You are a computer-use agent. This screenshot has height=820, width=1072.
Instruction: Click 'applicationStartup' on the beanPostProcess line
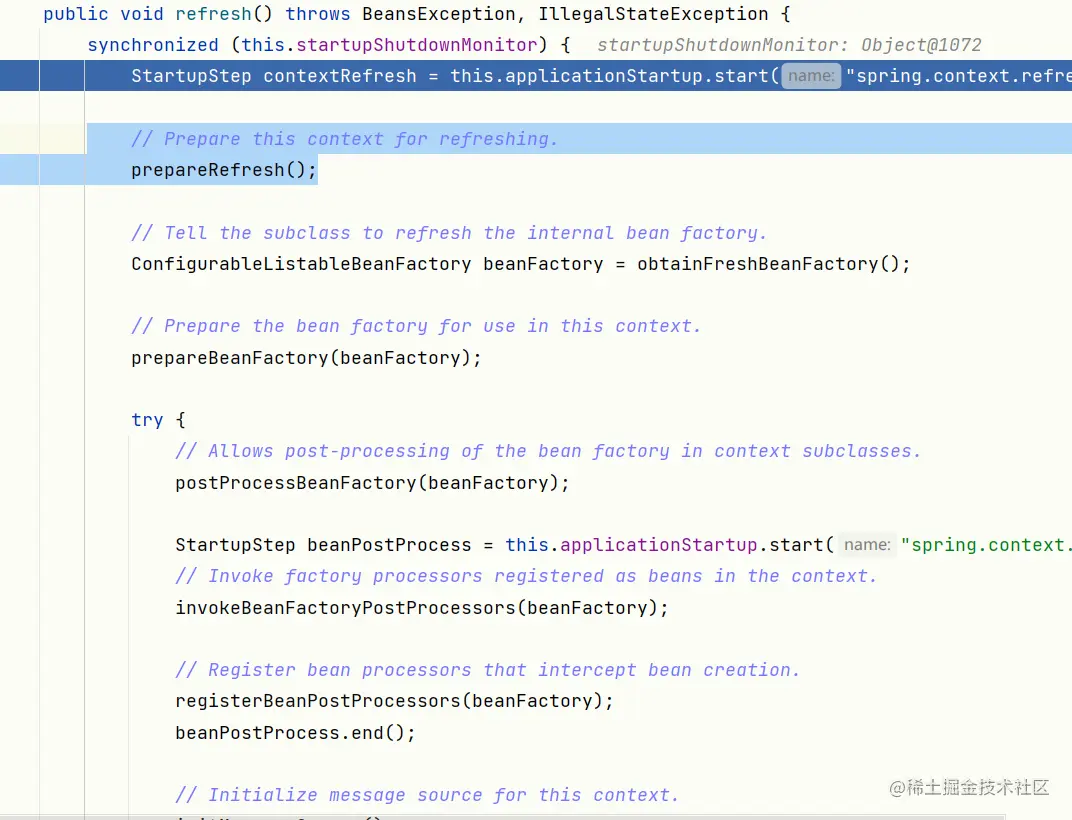[658, 545]
